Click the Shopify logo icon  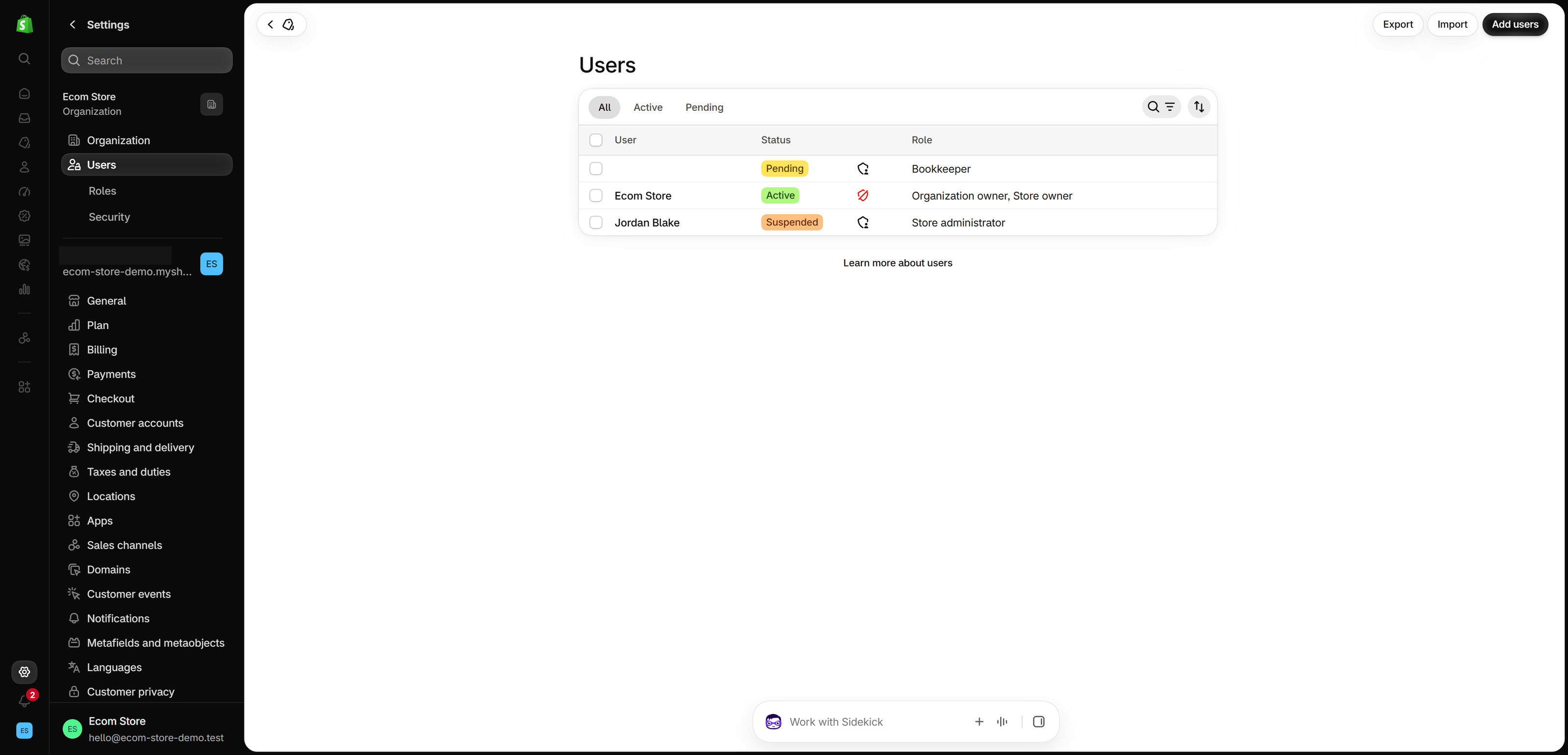(x=24, y=25)
